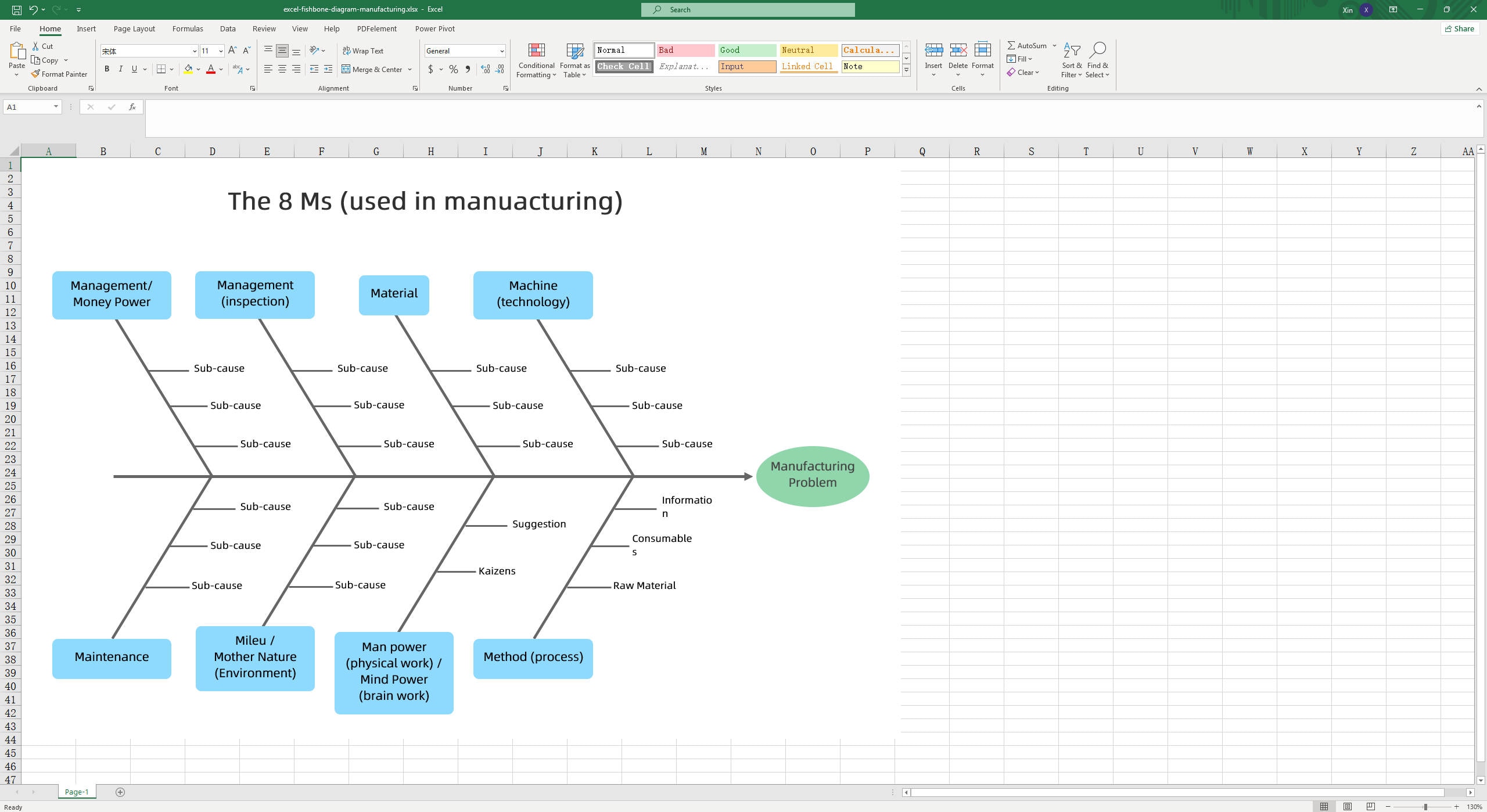Open Conditional Formatting options

(536, 60)
